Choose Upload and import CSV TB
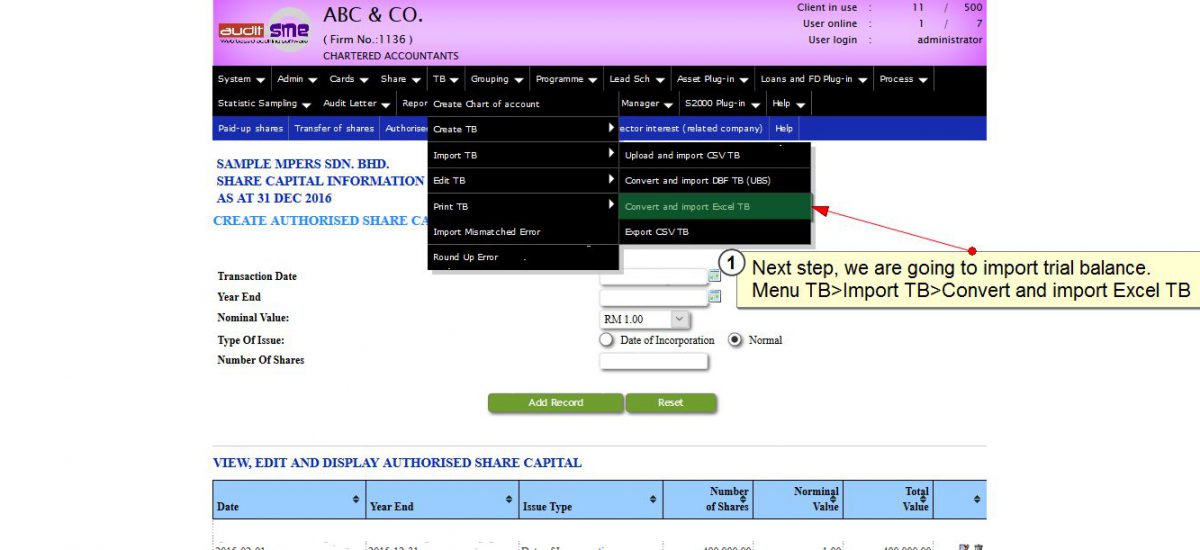Viewport: 1200px width, 550px height. (714, 155)
